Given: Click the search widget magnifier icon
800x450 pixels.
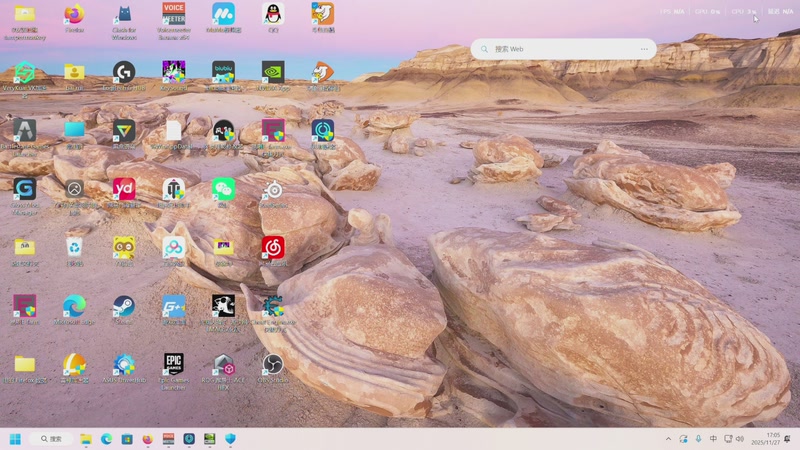Looking at the screenshot, I should pyautogui.click(x=484, y=49).
